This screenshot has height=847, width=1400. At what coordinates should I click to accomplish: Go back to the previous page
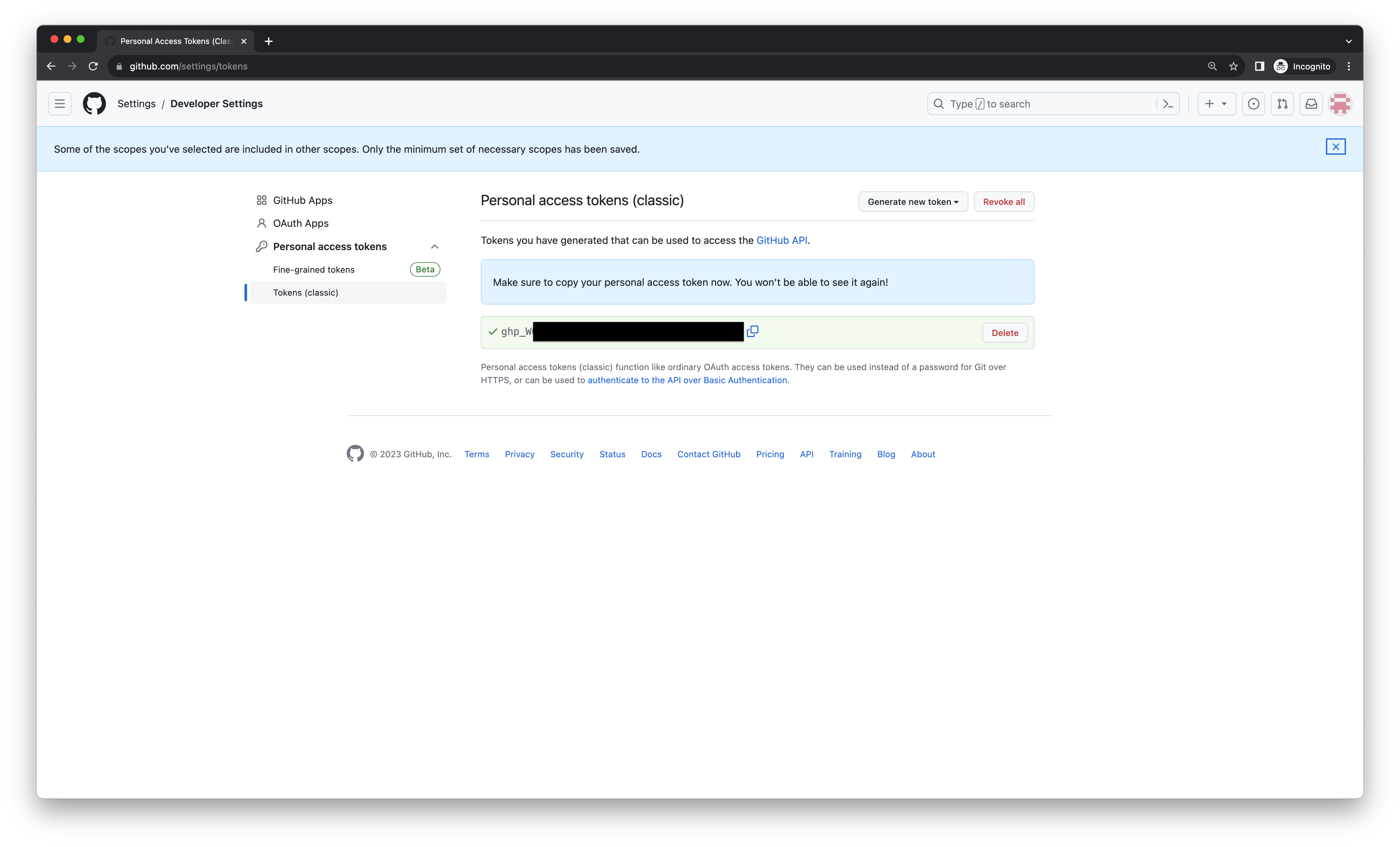point(51,66)
